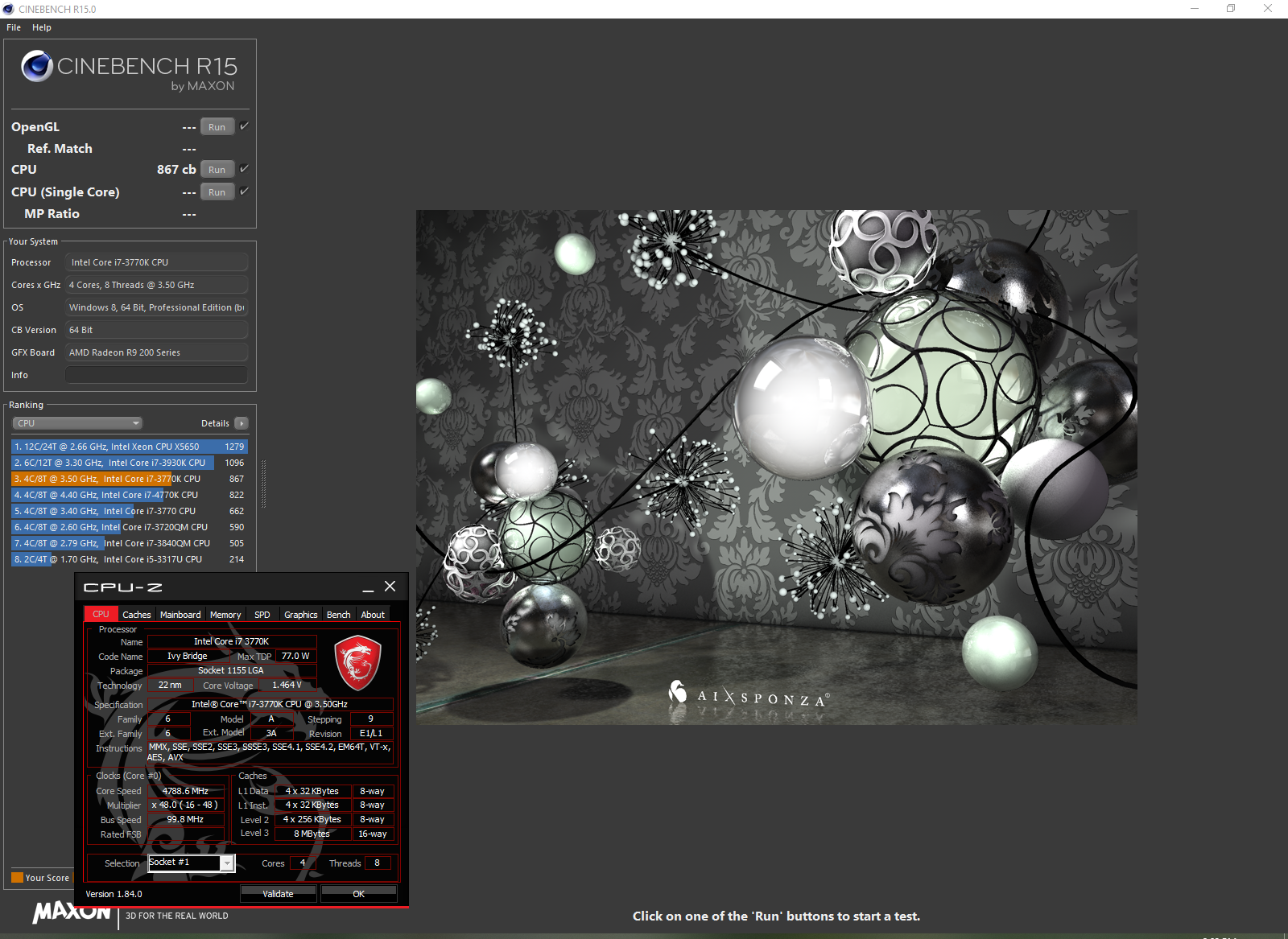Run the OpenGL benchmark
This screenshot has height=939, width=1288.
tap(217, 127)
